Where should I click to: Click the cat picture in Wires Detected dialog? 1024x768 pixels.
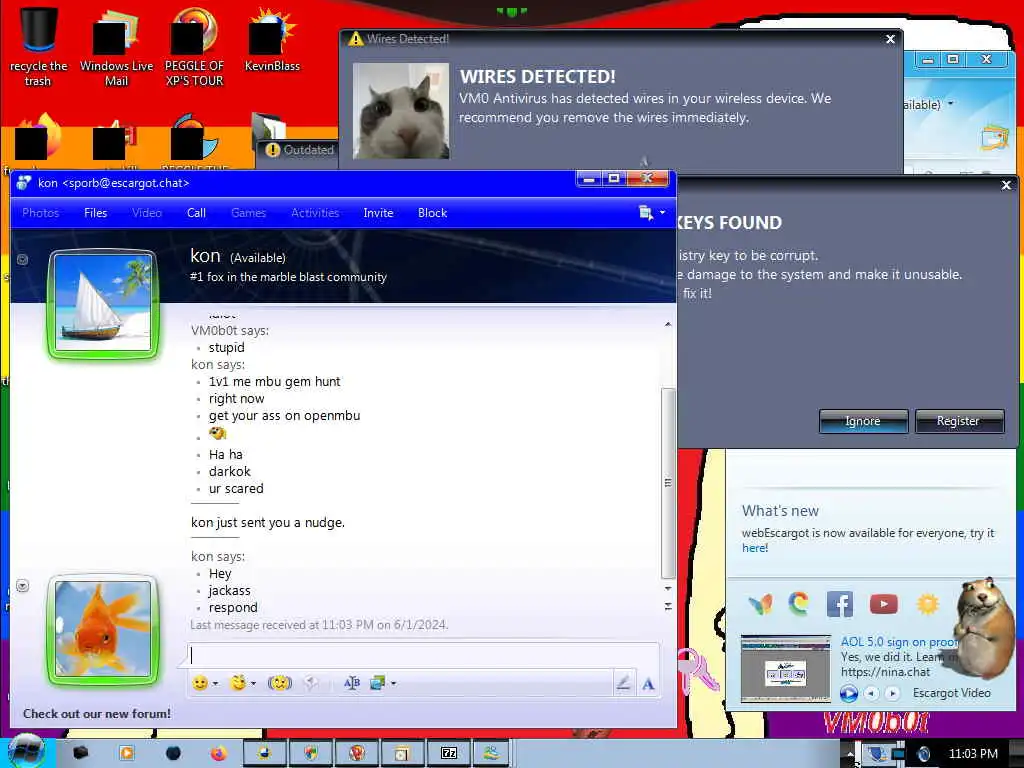pyautogui.click(x=401, y=111)
